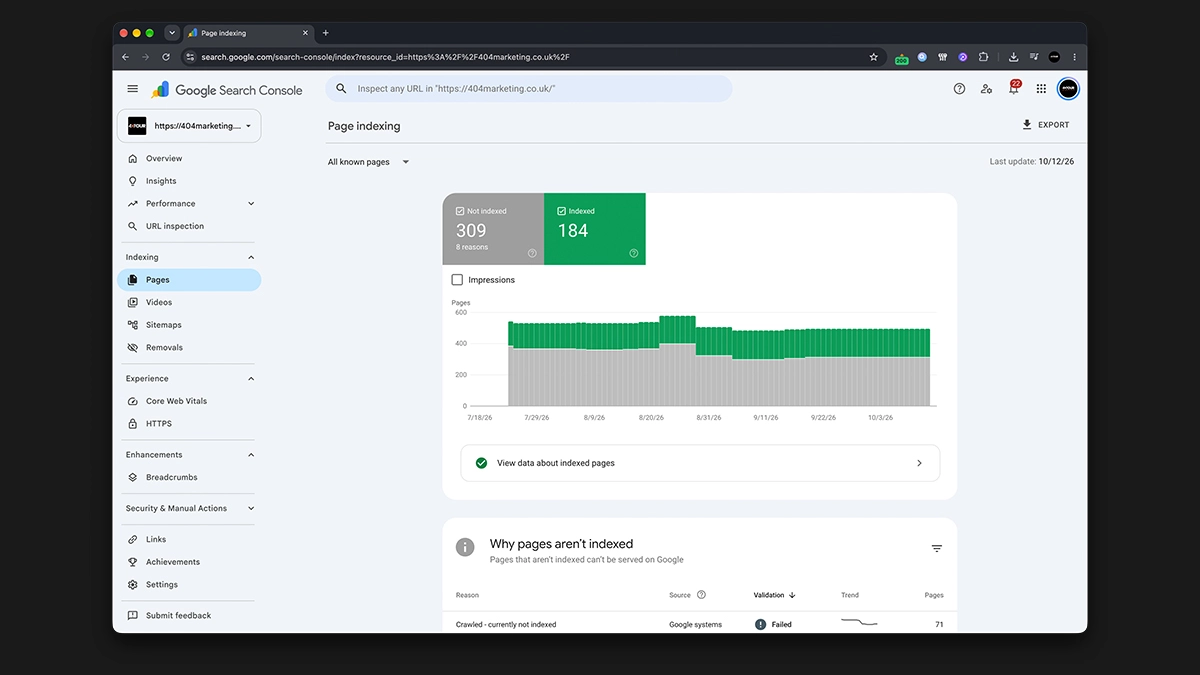Collapse the Indexing section

[x=251, y=258]
